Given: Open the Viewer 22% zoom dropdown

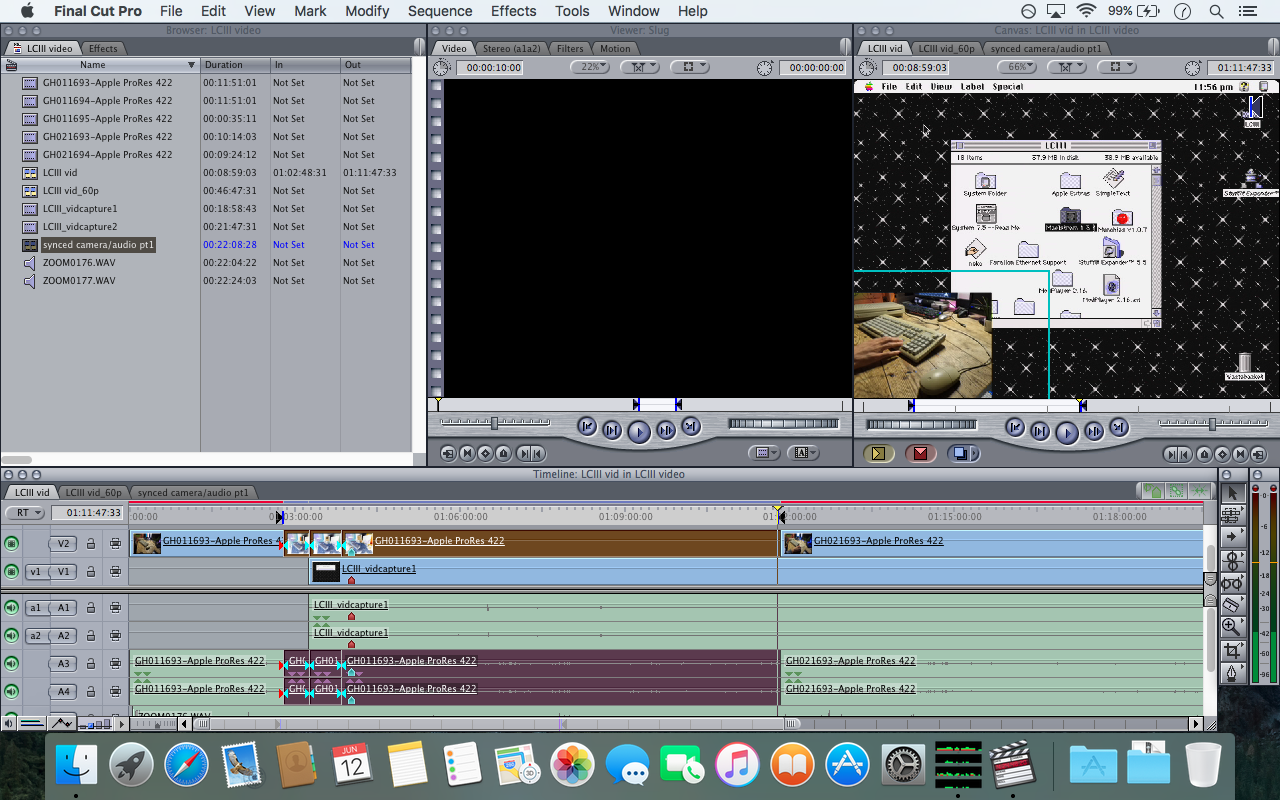Looking at the screenshot, I should 590,67.
